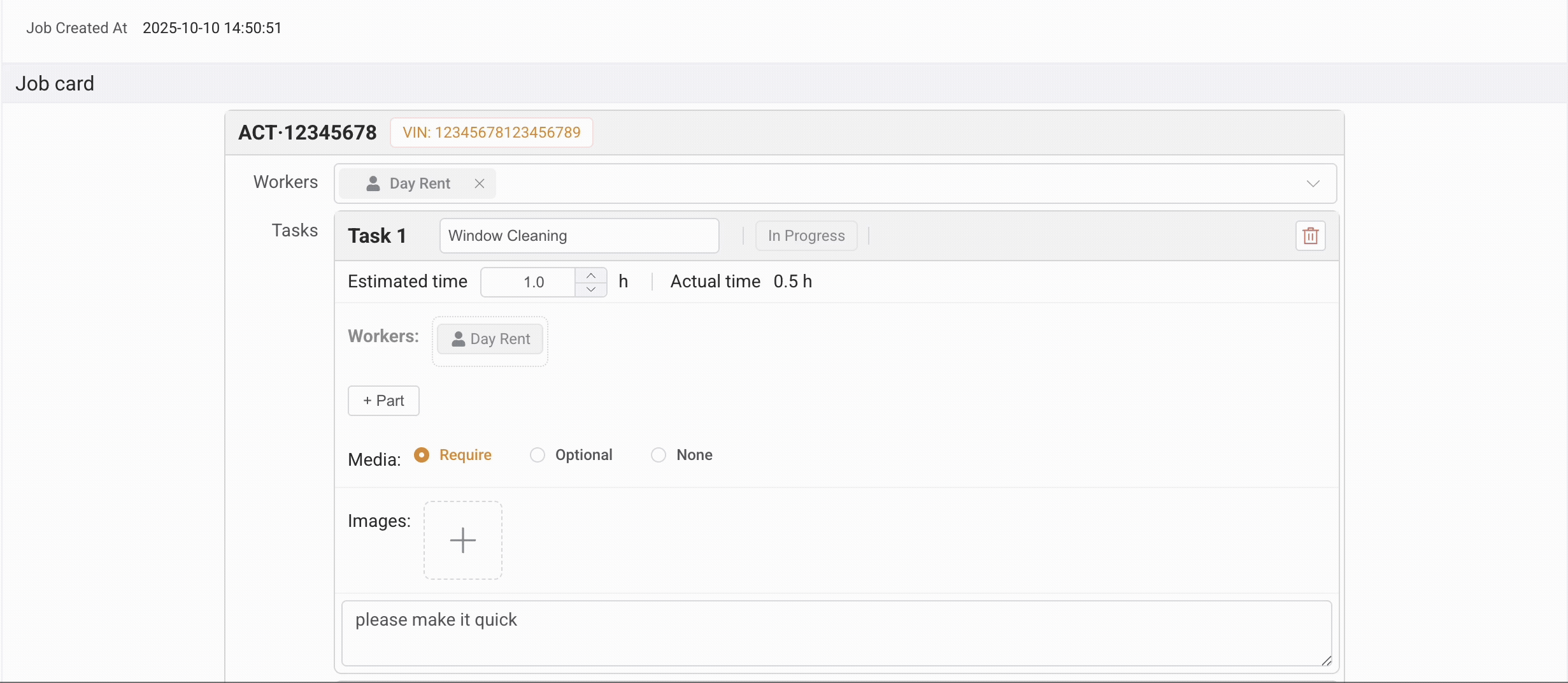
Task: Select the Require media option
Action: (422, 455)
